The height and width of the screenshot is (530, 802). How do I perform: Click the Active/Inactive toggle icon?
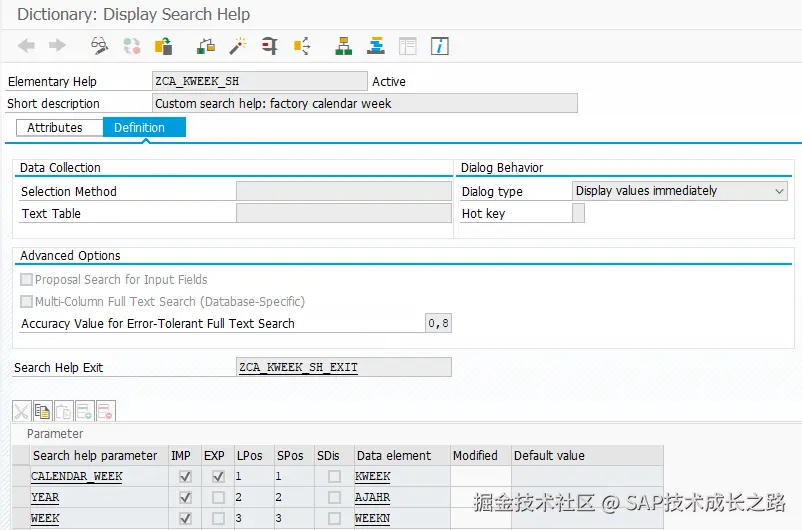tap(132, 46)
